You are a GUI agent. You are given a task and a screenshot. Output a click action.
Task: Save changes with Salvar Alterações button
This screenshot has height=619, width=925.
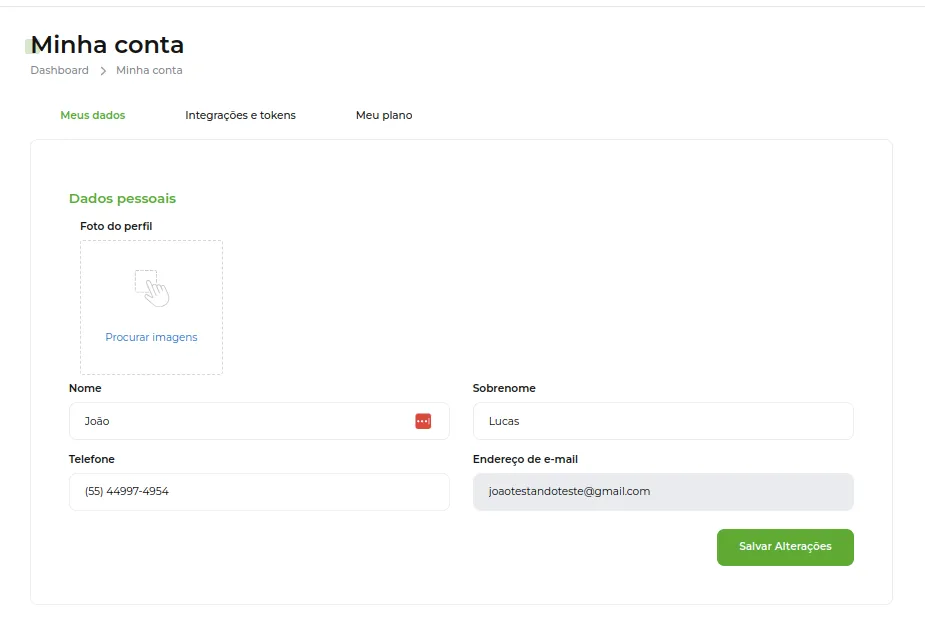[785, 547]
